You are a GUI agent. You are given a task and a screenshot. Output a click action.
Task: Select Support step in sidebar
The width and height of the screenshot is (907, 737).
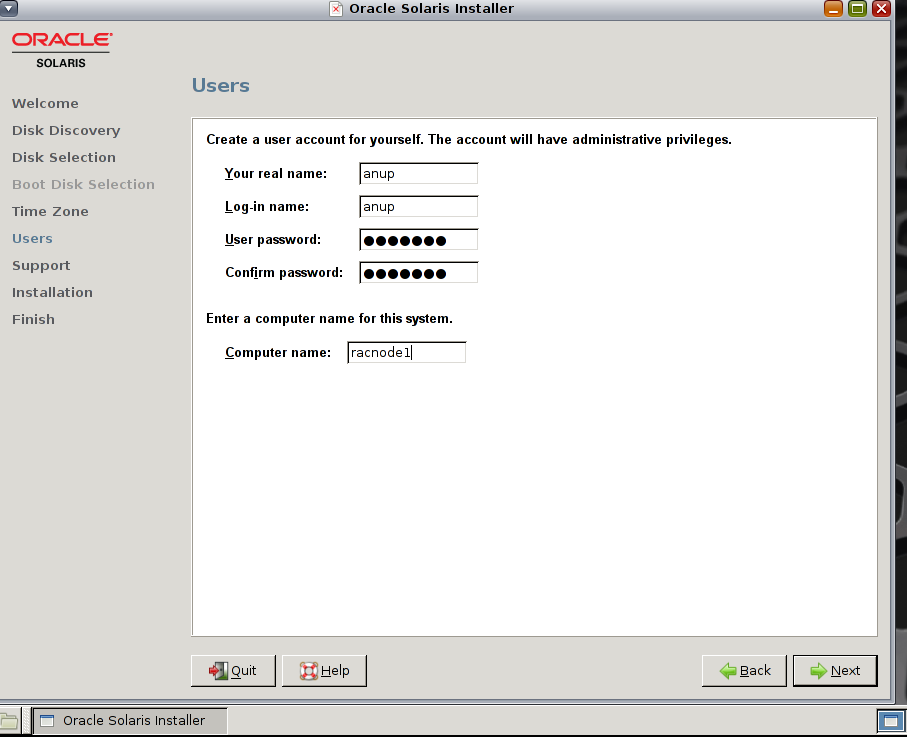point(41,266)
